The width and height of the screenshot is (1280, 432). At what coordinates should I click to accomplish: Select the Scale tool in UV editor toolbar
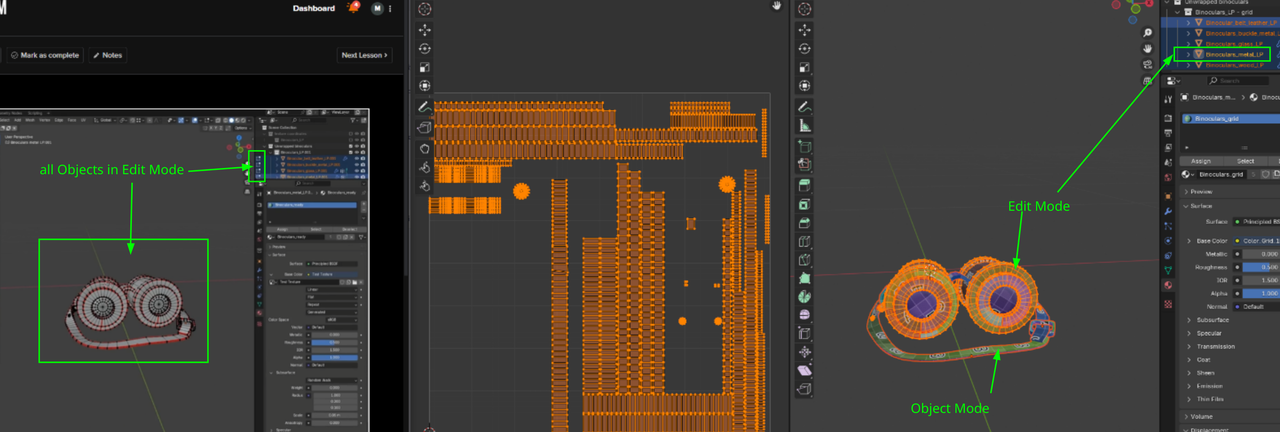pyautogui.click(x=425, y=68)
